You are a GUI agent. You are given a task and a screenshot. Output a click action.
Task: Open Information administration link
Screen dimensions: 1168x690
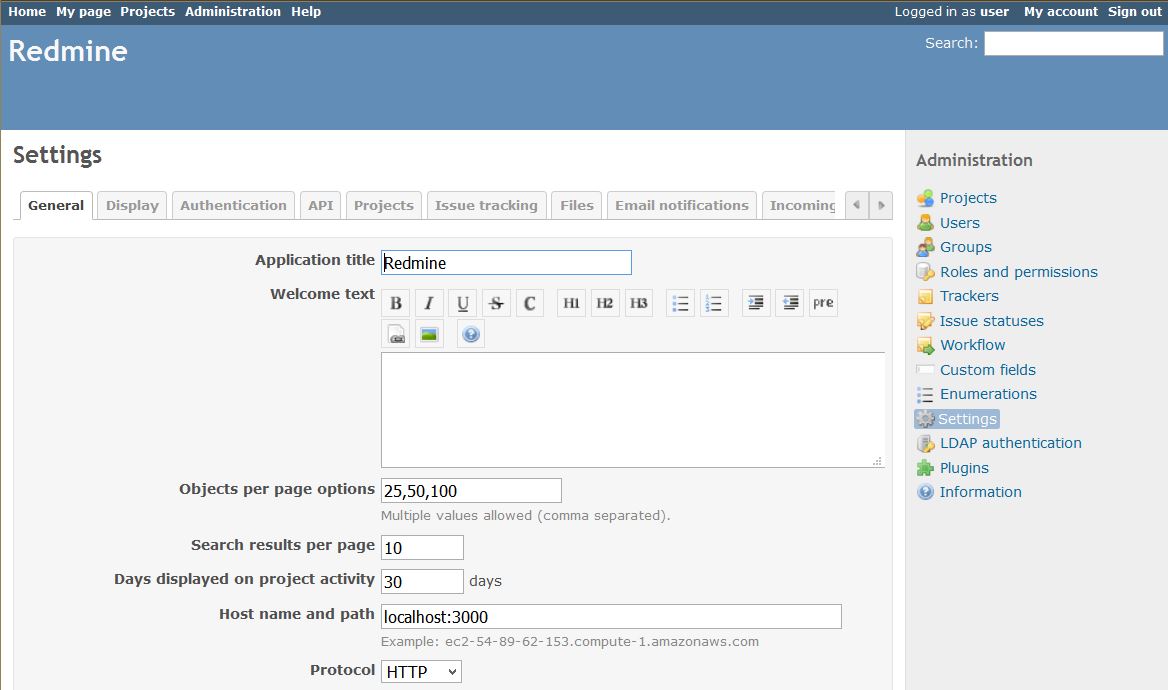980,493
